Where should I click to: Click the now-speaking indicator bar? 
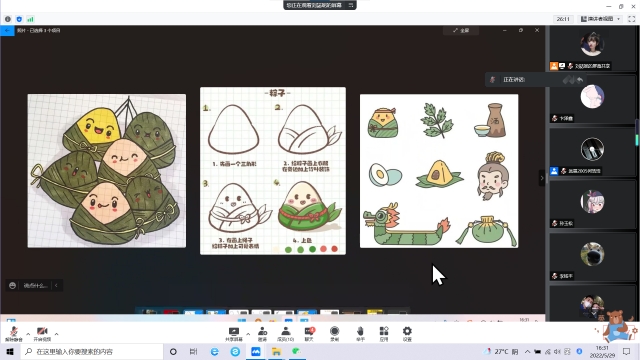point(535,80)
